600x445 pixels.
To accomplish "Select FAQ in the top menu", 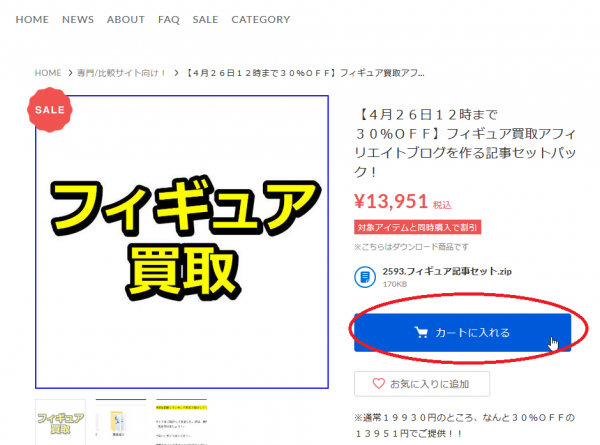I will click(168, 19).
